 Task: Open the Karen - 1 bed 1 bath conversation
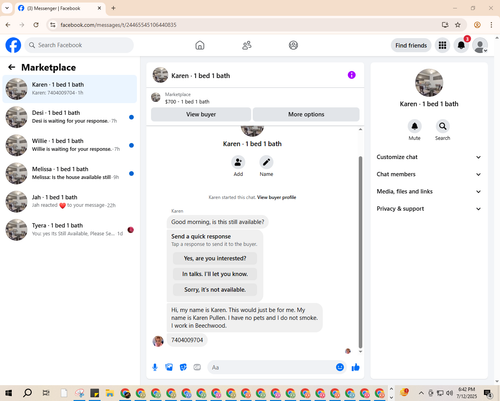coord(70,89)
